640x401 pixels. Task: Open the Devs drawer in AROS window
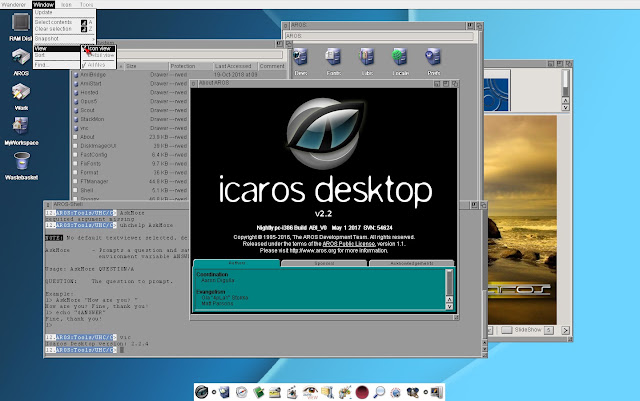coord(301,57)
